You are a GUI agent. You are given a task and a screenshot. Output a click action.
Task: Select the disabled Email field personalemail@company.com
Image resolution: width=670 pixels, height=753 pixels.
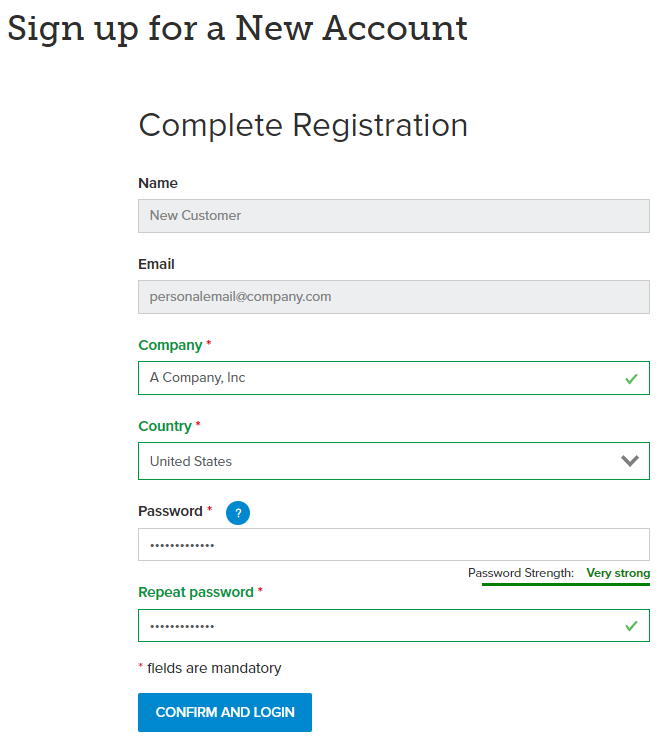pyautogui.click(x=394, y=297)
